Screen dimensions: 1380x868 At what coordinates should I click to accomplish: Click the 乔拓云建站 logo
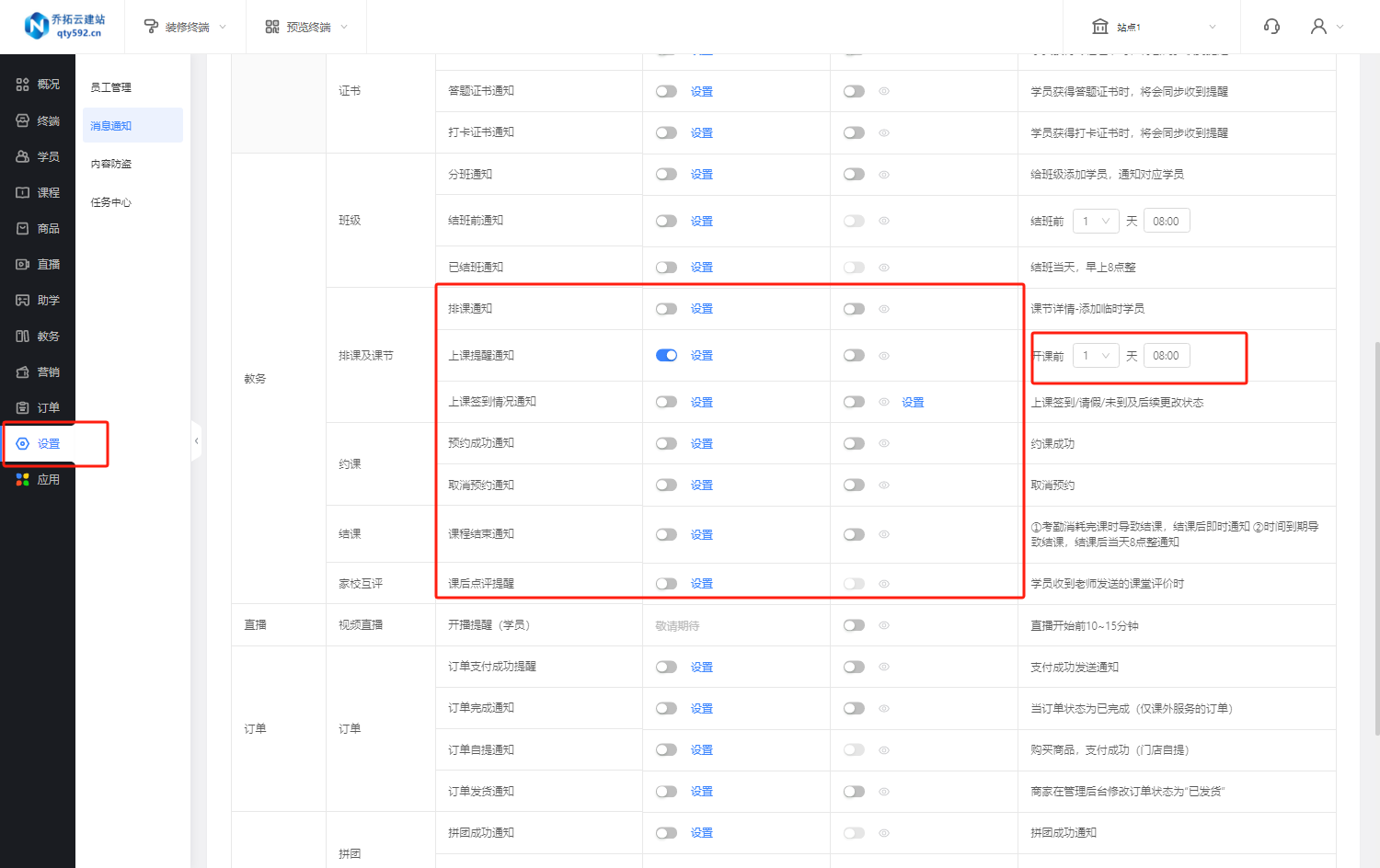pos(64,26)
